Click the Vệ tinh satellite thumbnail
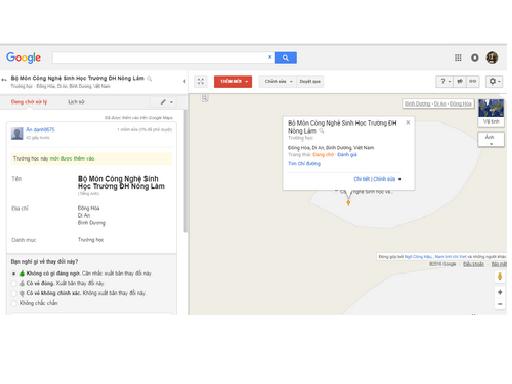 491,113
